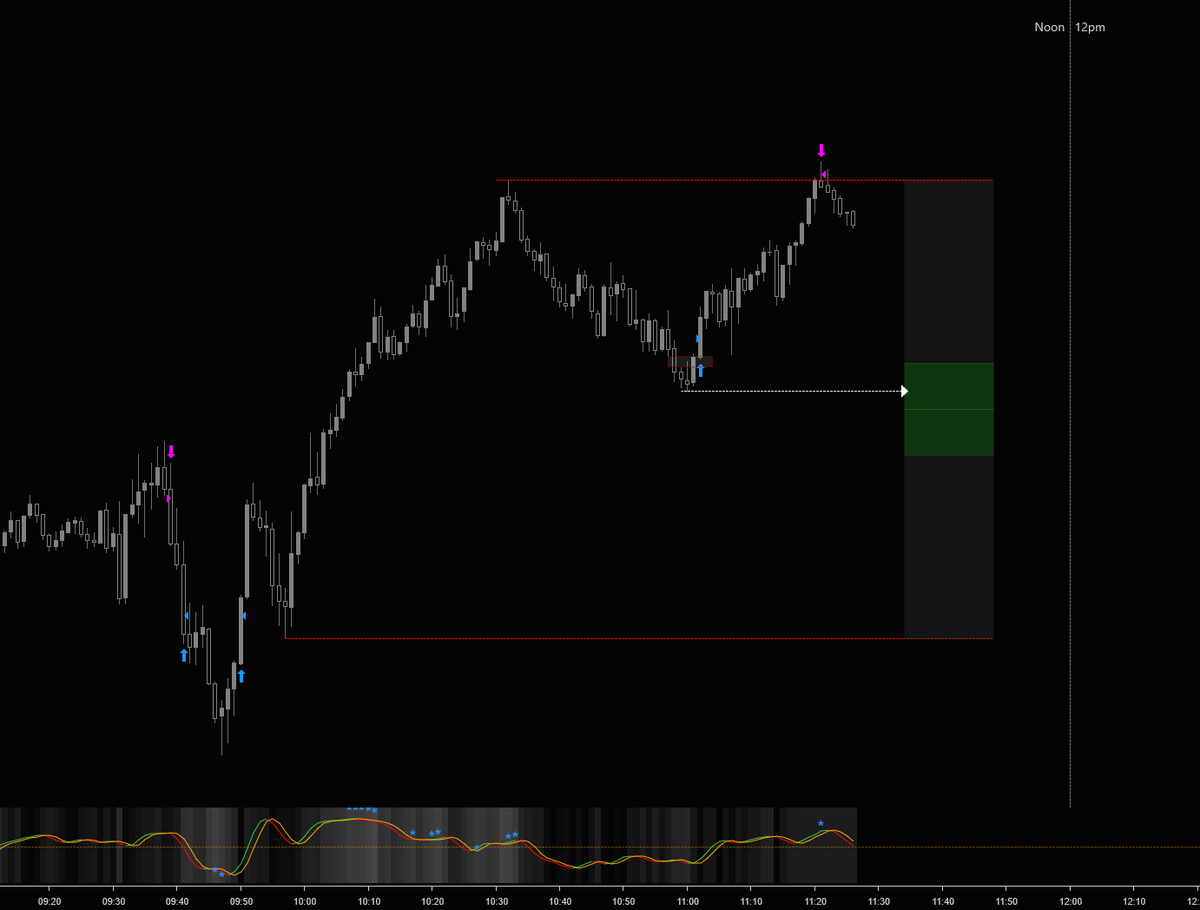Click the 09:30 time axis label

(x=114, y=900)
